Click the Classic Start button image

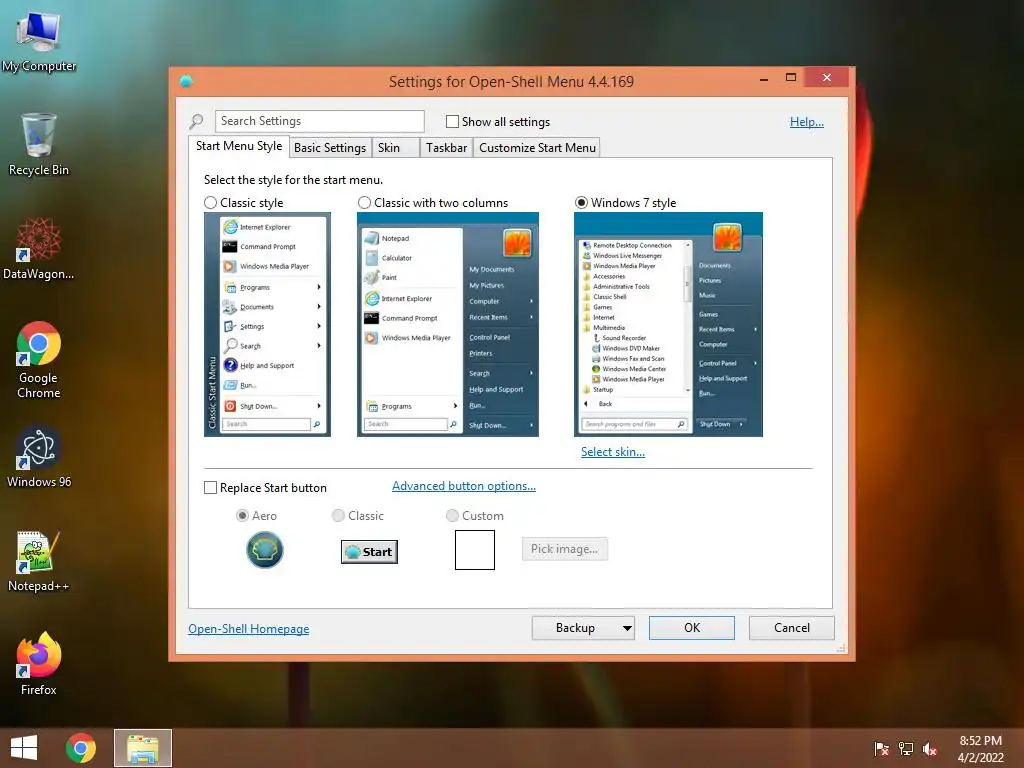(369, 552)
